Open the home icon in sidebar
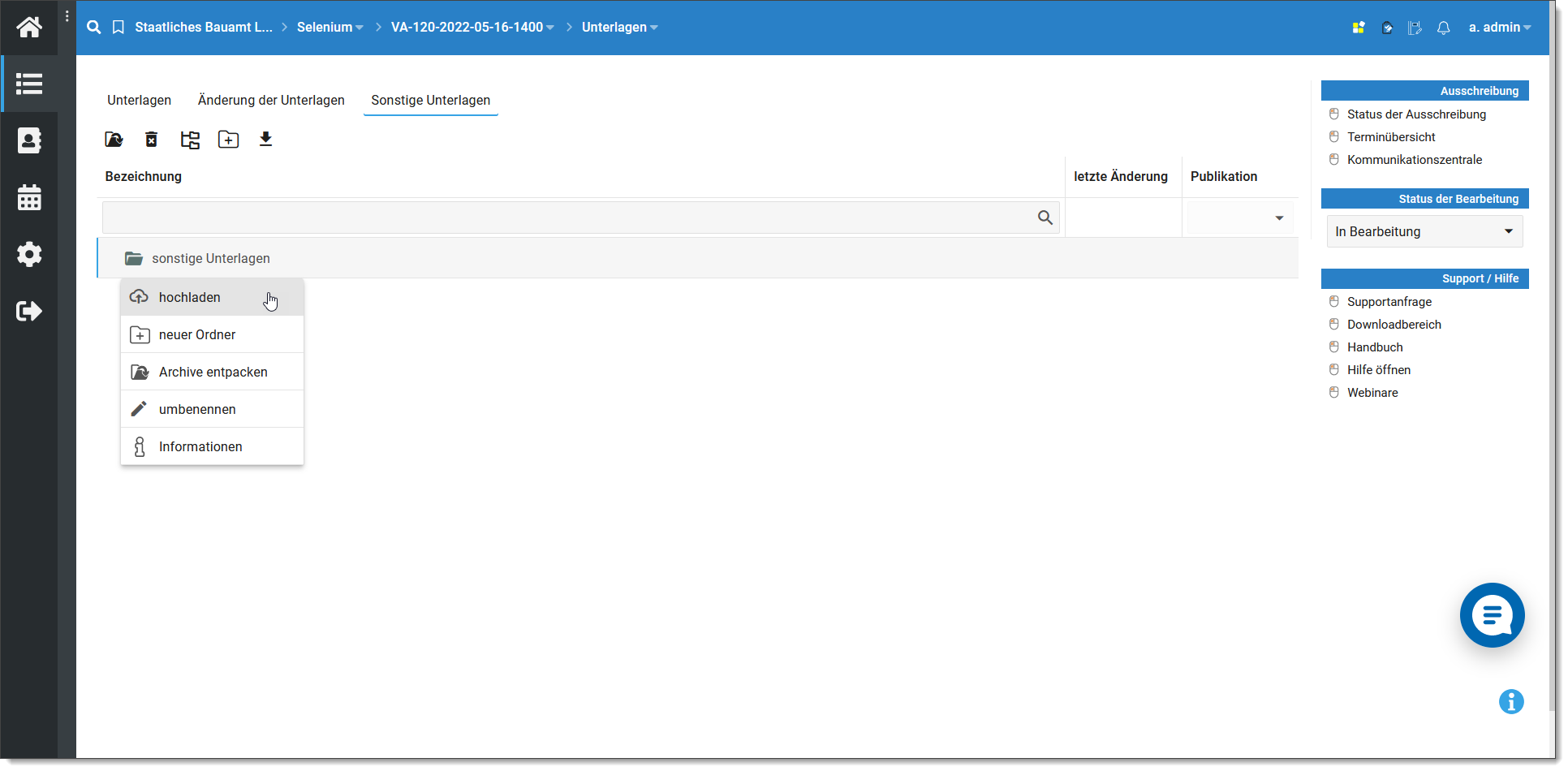The image size is (1568, 771). coord(29,27)
